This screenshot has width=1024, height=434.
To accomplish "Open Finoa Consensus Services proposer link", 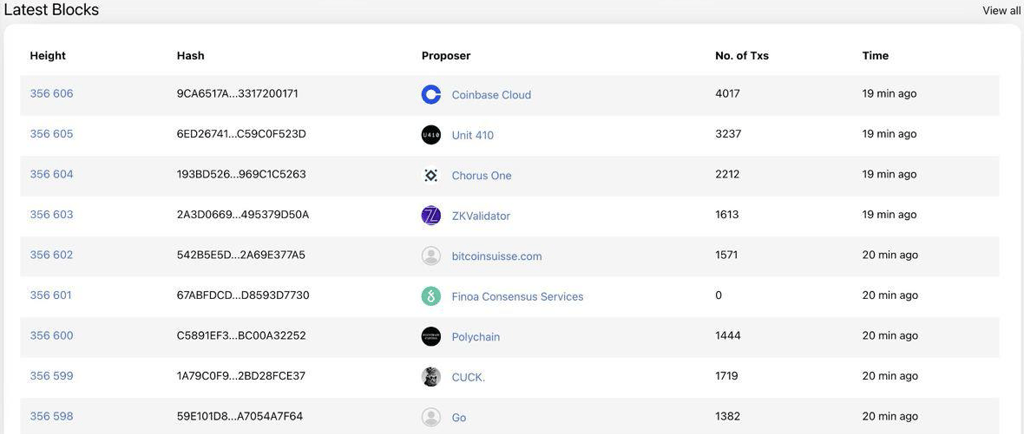I will point(517,296).
